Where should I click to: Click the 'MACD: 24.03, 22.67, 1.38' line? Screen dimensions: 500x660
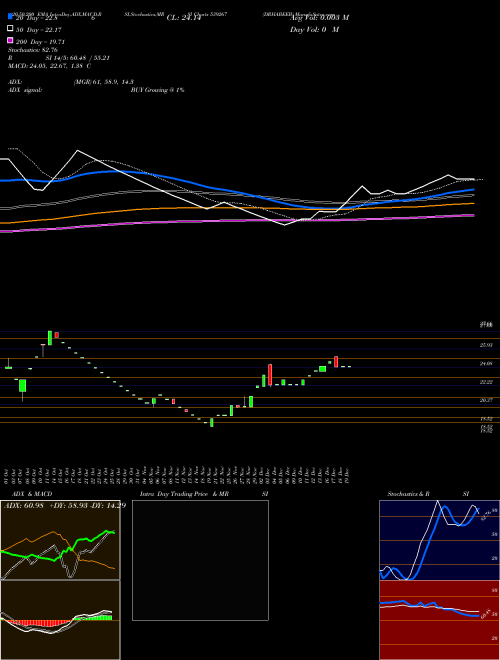[46, 66]
